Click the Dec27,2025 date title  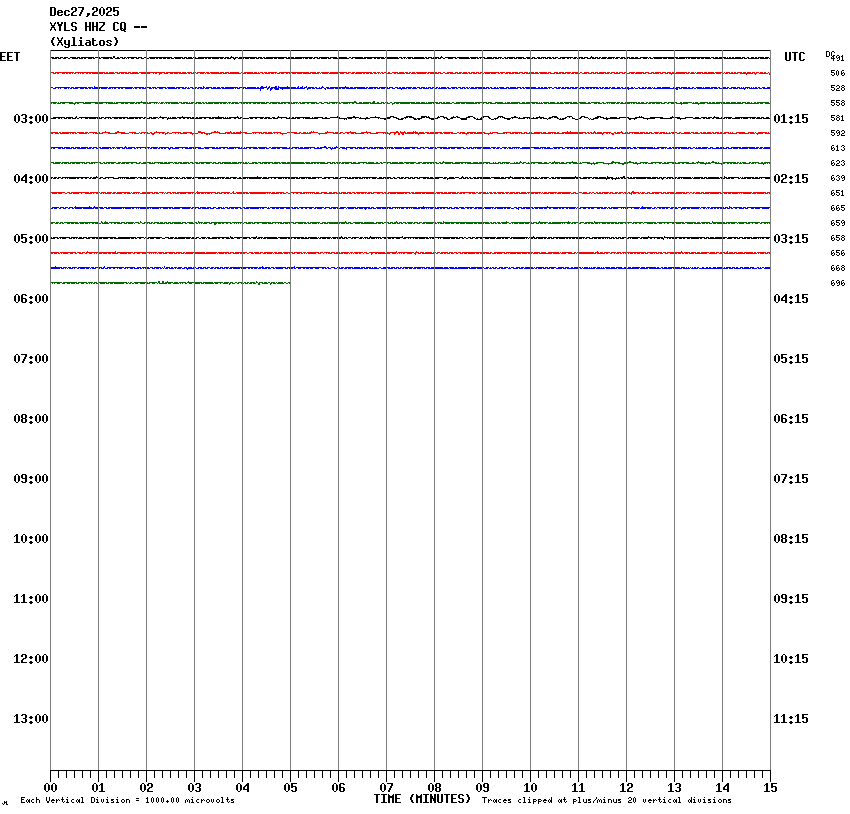pyautogui.click(x=84, y=12)
